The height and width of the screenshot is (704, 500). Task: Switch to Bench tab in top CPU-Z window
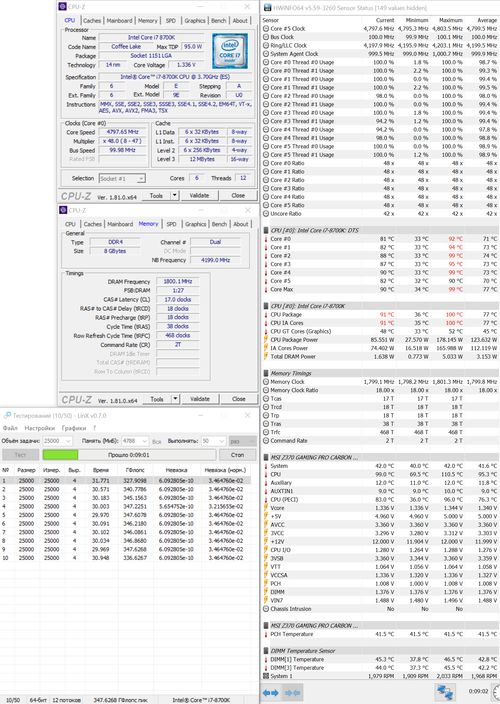pyautogui.click(x=219, y=21)
